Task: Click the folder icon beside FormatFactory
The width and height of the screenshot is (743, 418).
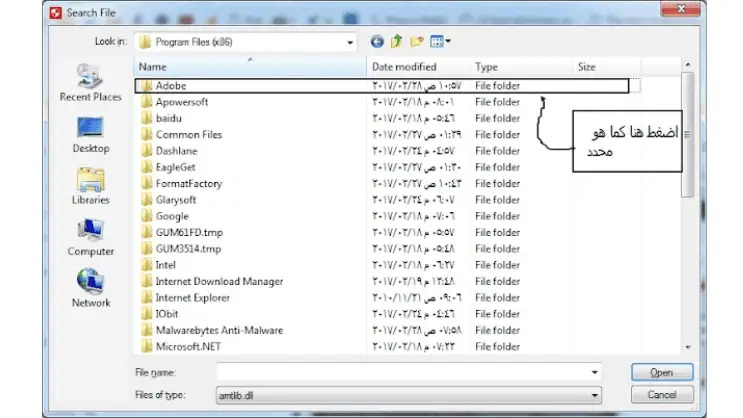Action: click(146, 184)
